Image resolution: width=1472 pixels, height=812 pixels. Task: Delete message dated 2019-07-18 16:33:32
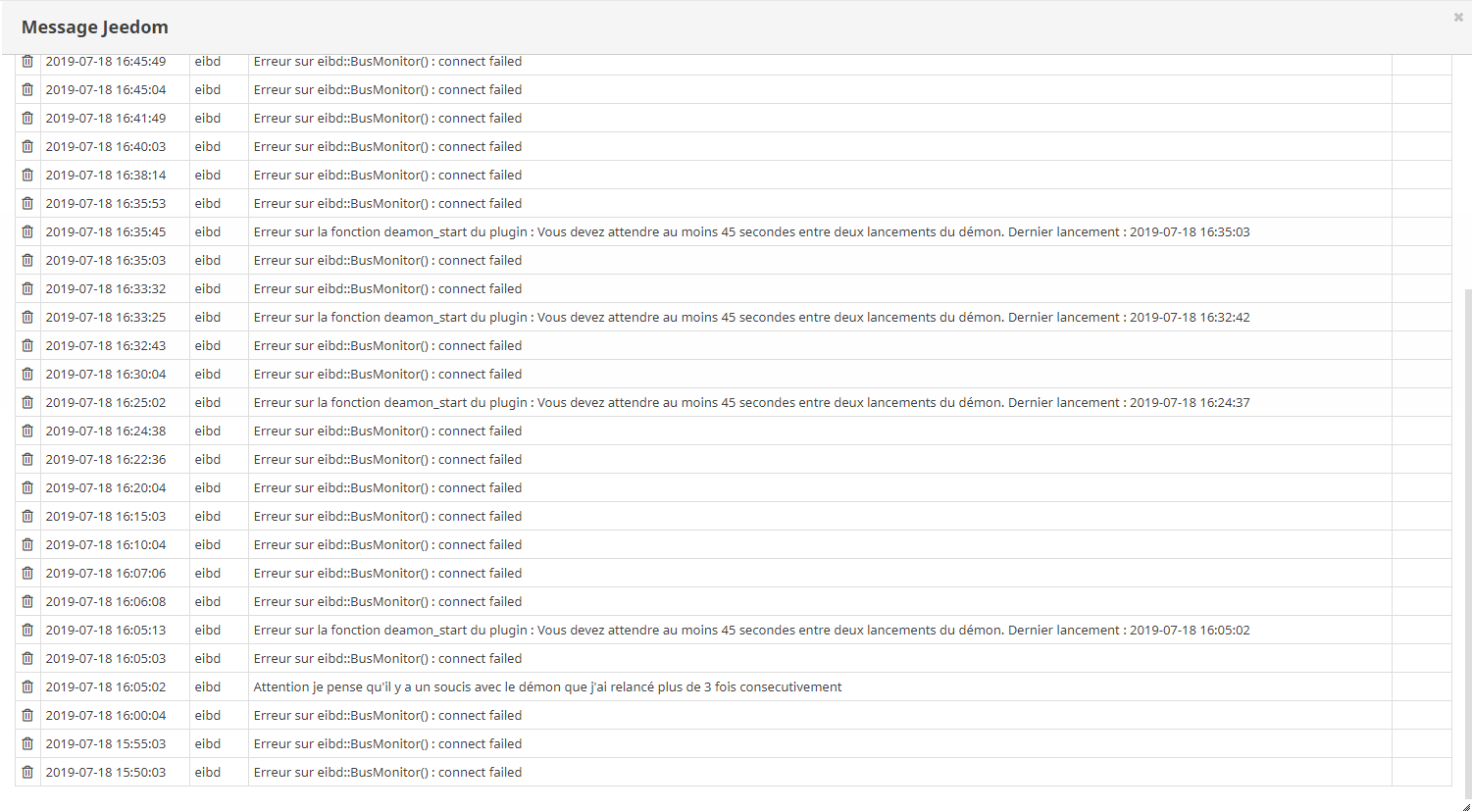(27, 288)
